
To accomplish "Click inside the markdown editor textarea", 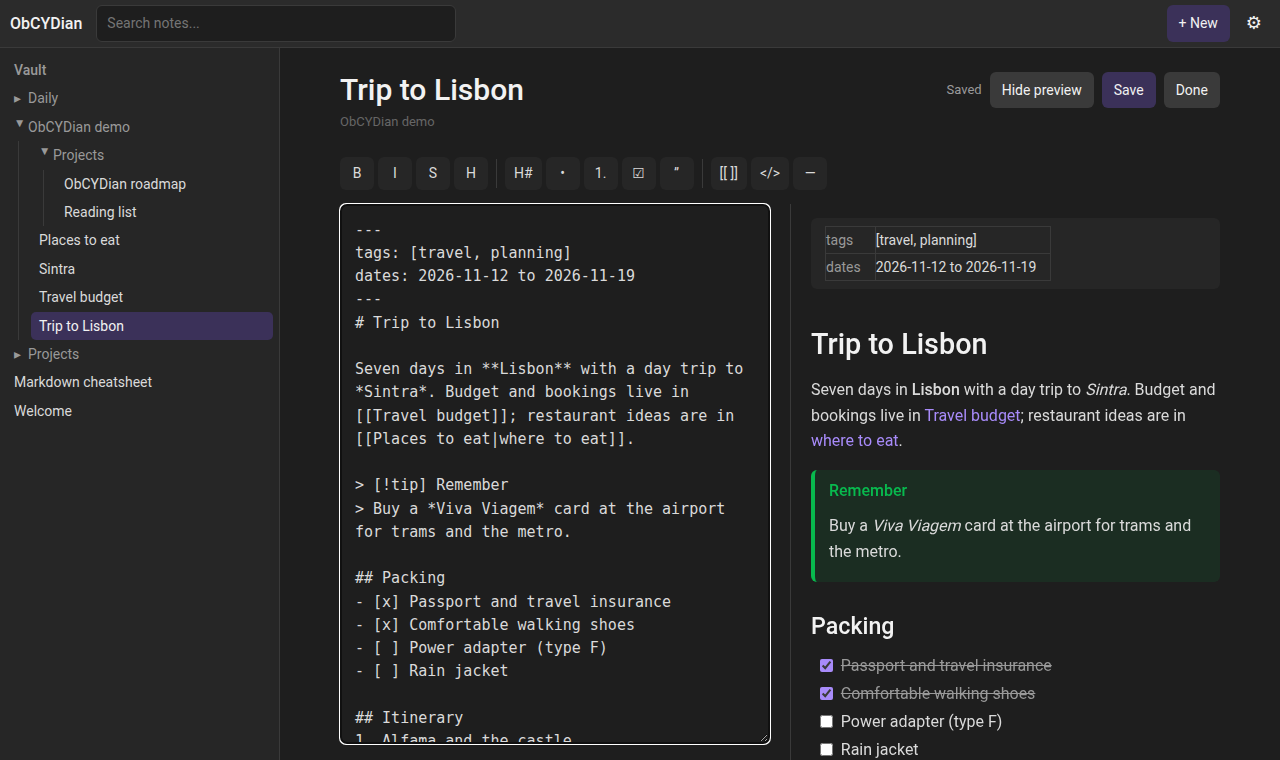I will point(555,474).
